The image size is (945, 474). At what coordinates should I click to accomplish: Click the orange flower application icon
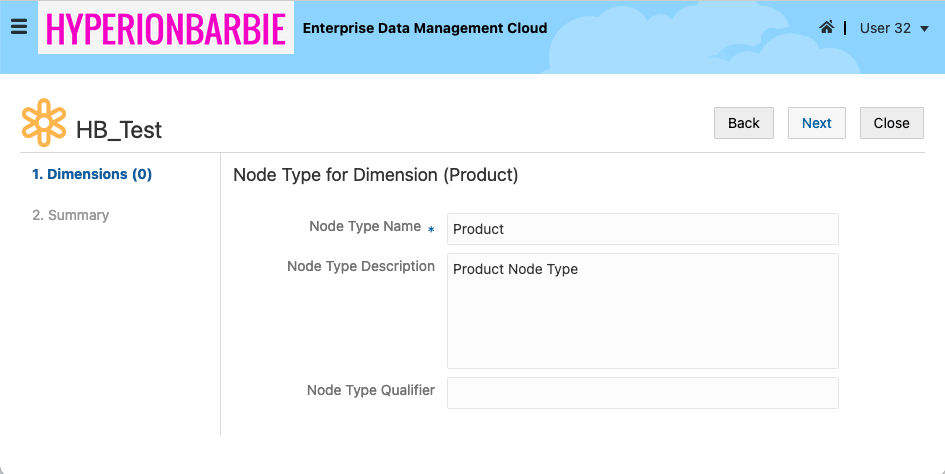(44, 122)
